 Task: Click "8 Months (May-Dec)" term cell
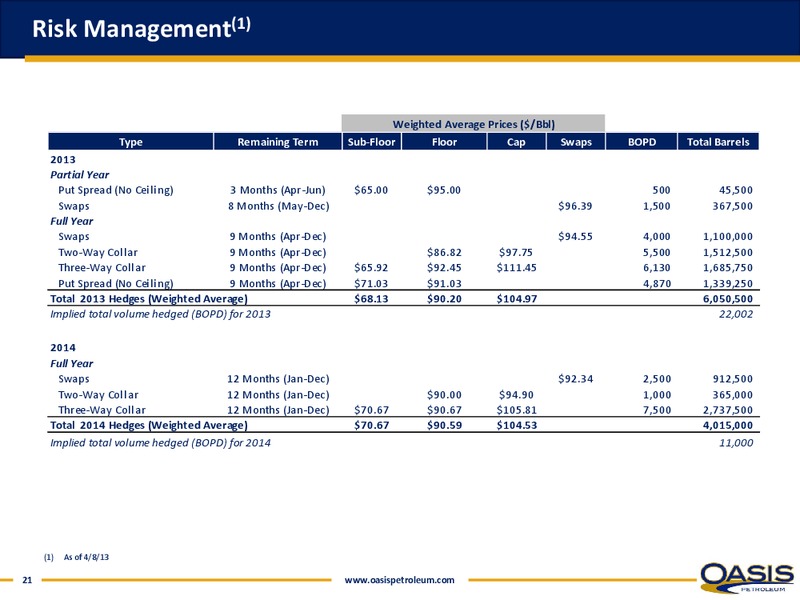[x=279, y=206]
